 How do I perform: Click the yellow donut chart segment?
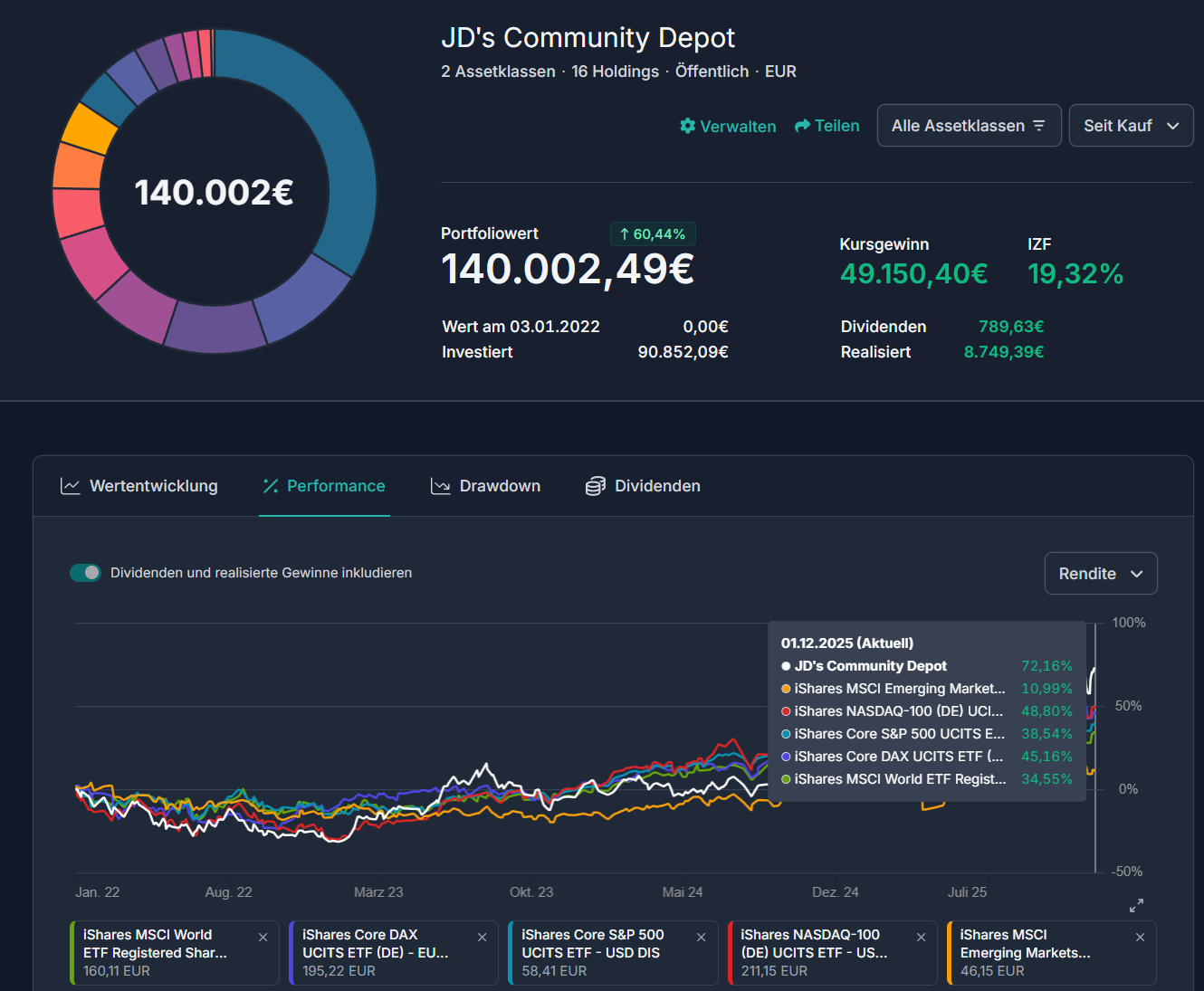pyautogui.click(x=89, y=129)
